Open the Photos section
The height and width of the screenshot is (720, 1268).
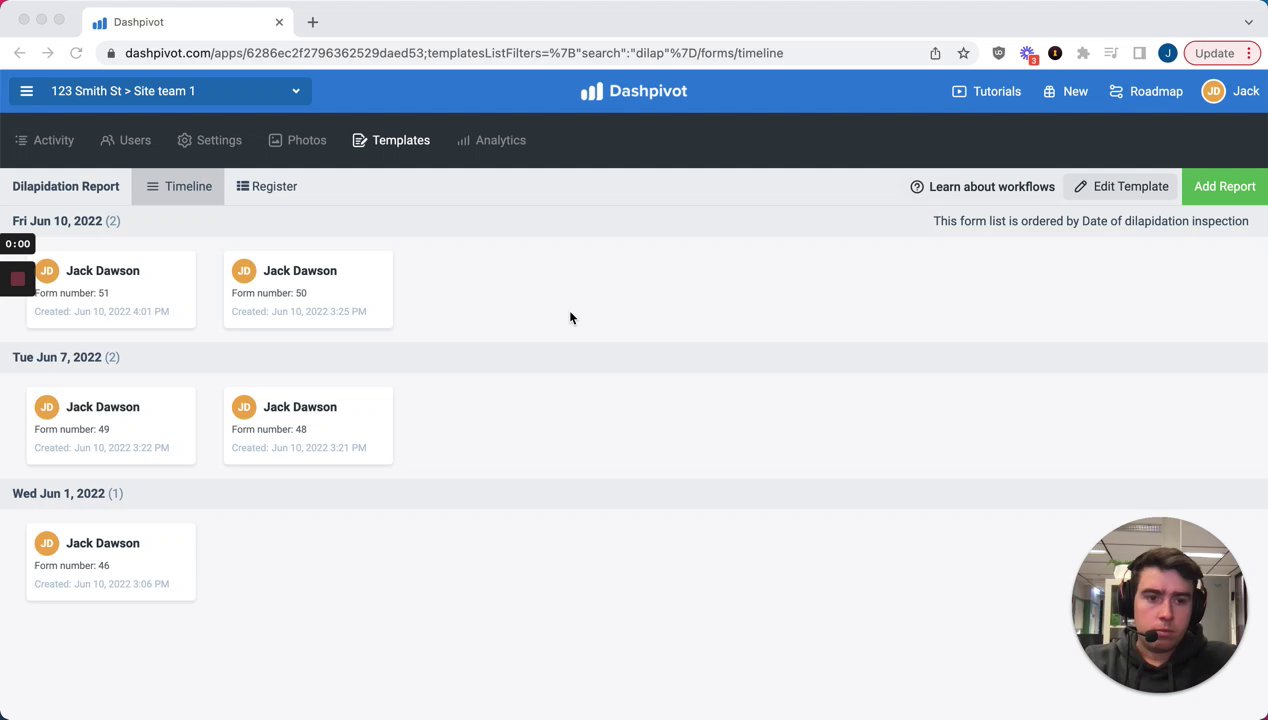coord(297,140)
